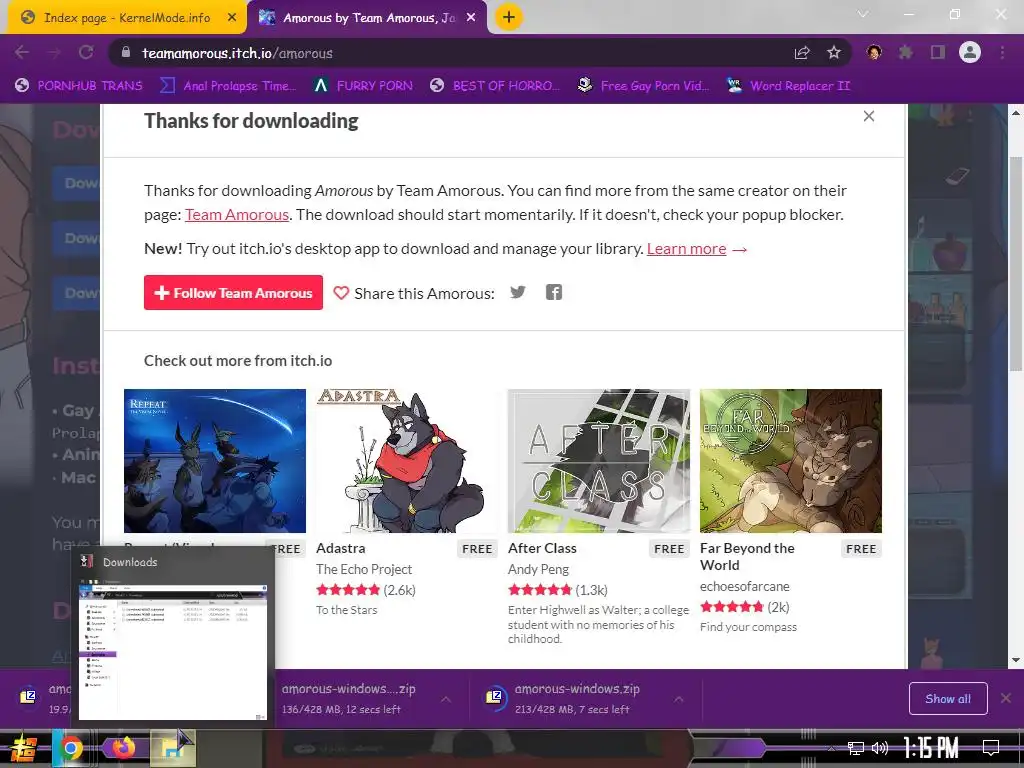1024x768 pixels.
Task: Open the Adastra game title link
Action: (340, 549)
